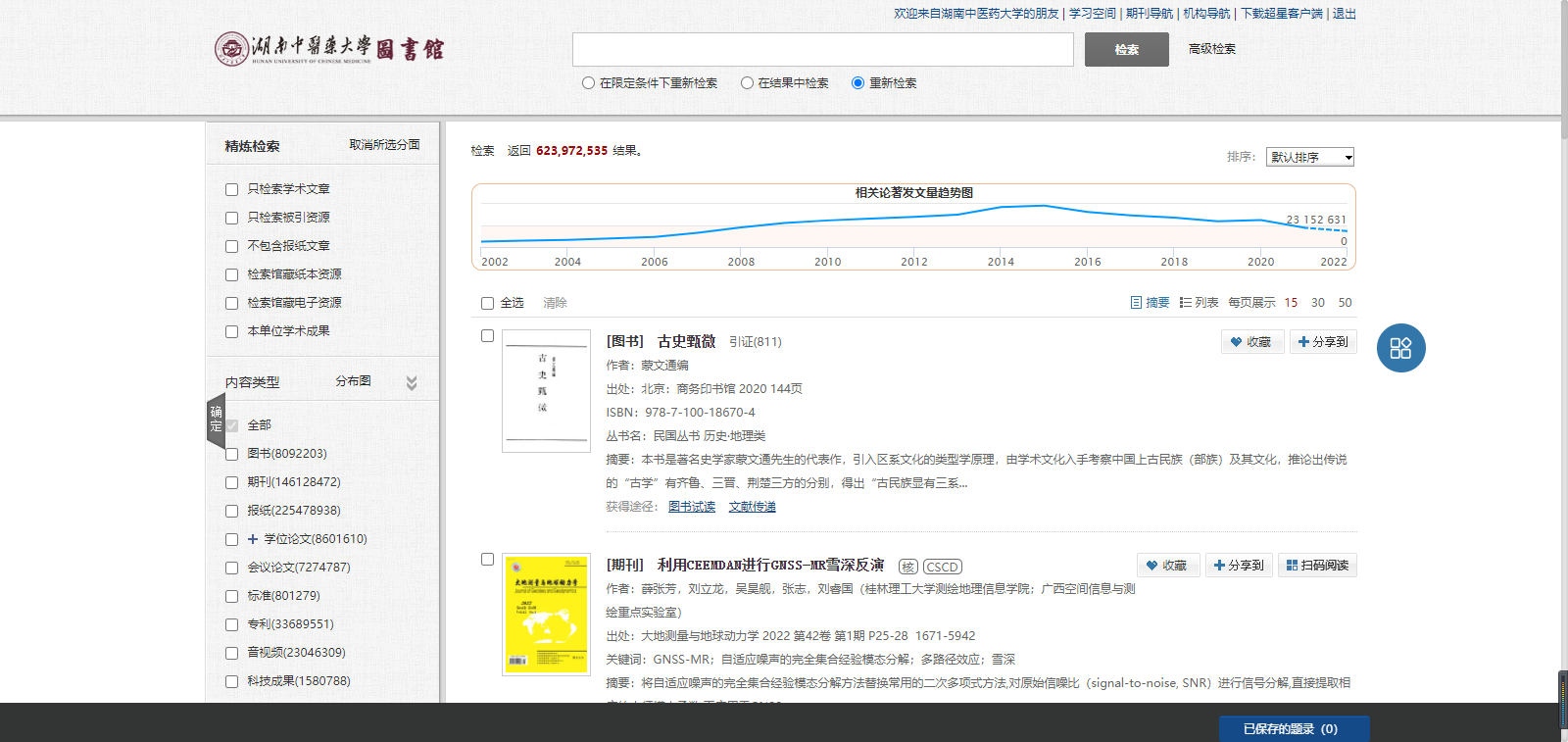Expand the 内容类型 double-chevron arrow
Screen dimensions: 1568x742
pyautogui.click(x=412, y=382)
